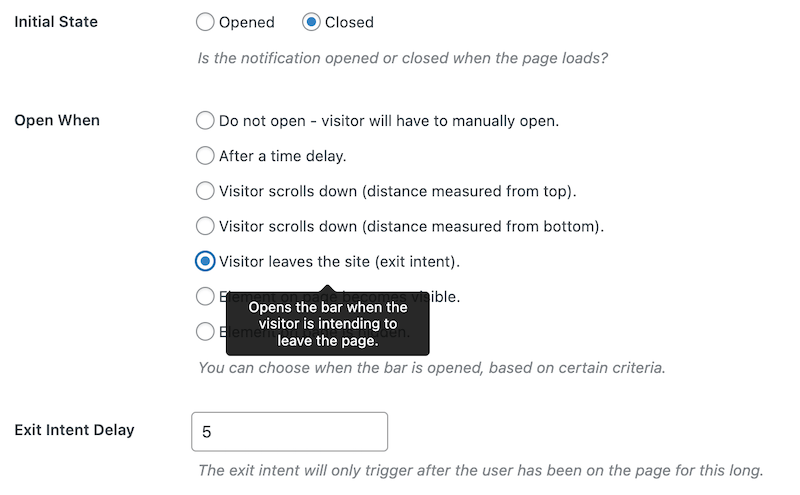Click the 'Open When' setting label

point(57,120)
